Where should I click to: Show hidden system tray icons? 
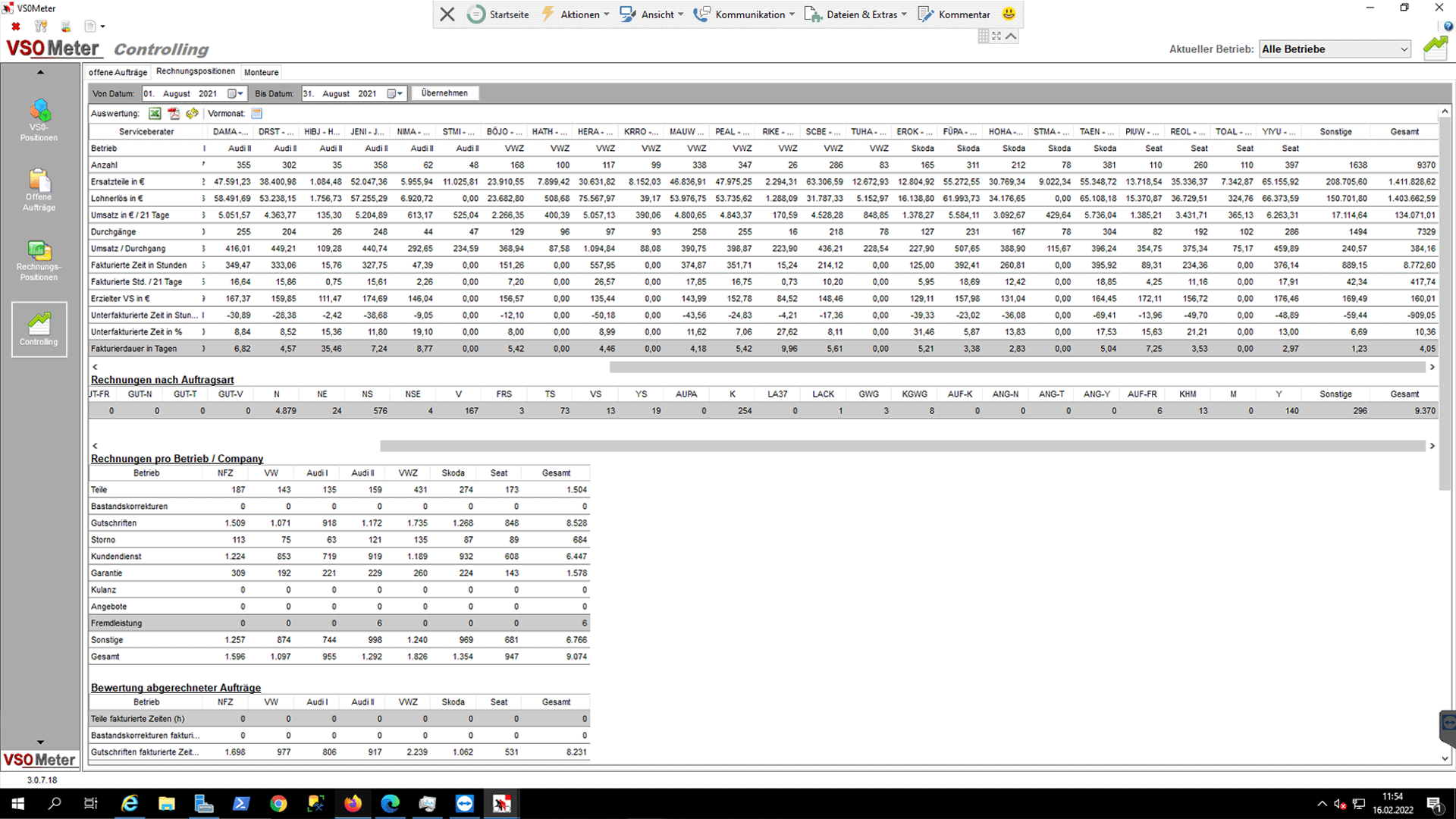tap(1323, 804)
